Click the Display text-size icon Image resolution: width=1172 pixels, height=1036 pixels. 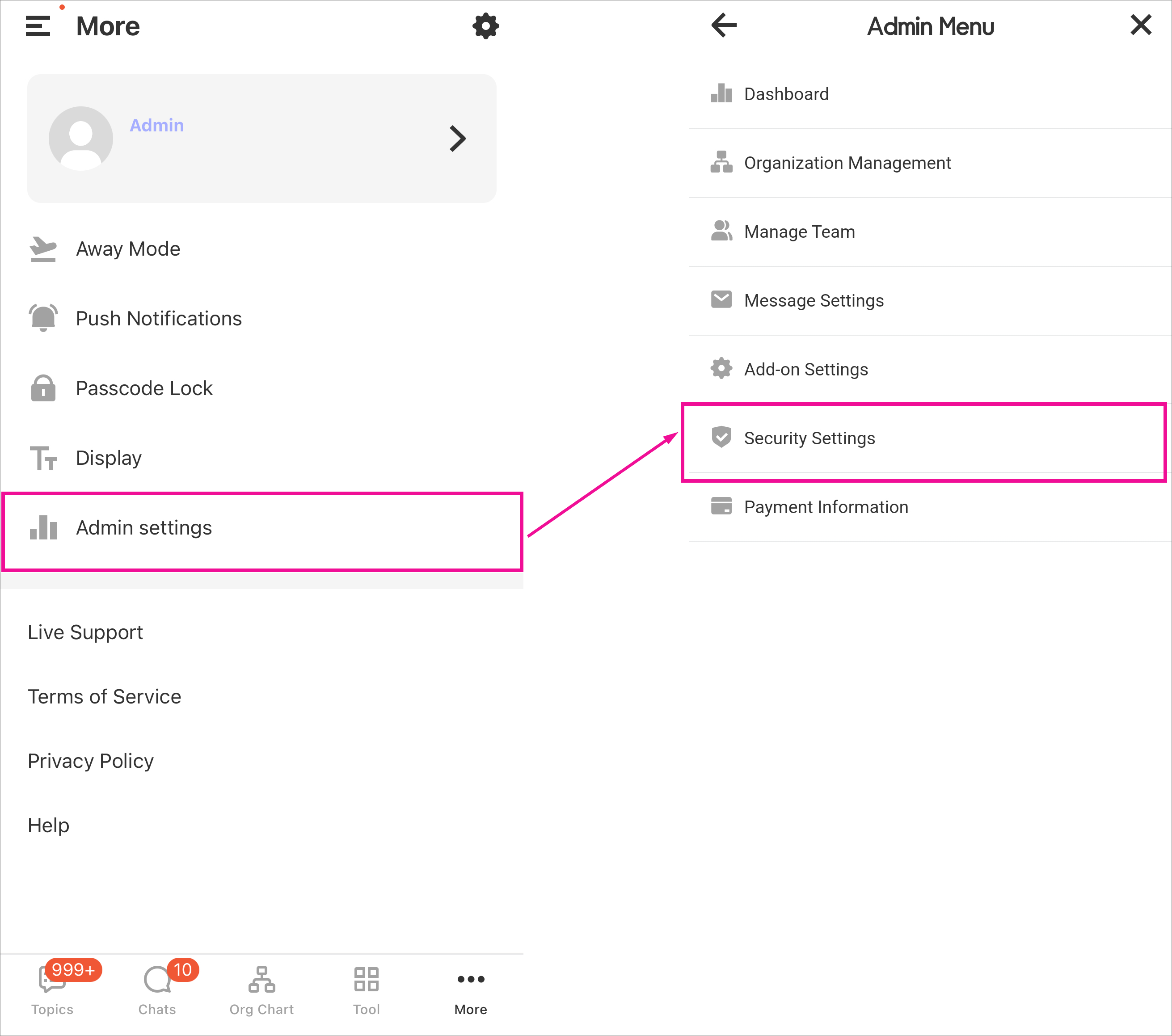tap(43, 458)
